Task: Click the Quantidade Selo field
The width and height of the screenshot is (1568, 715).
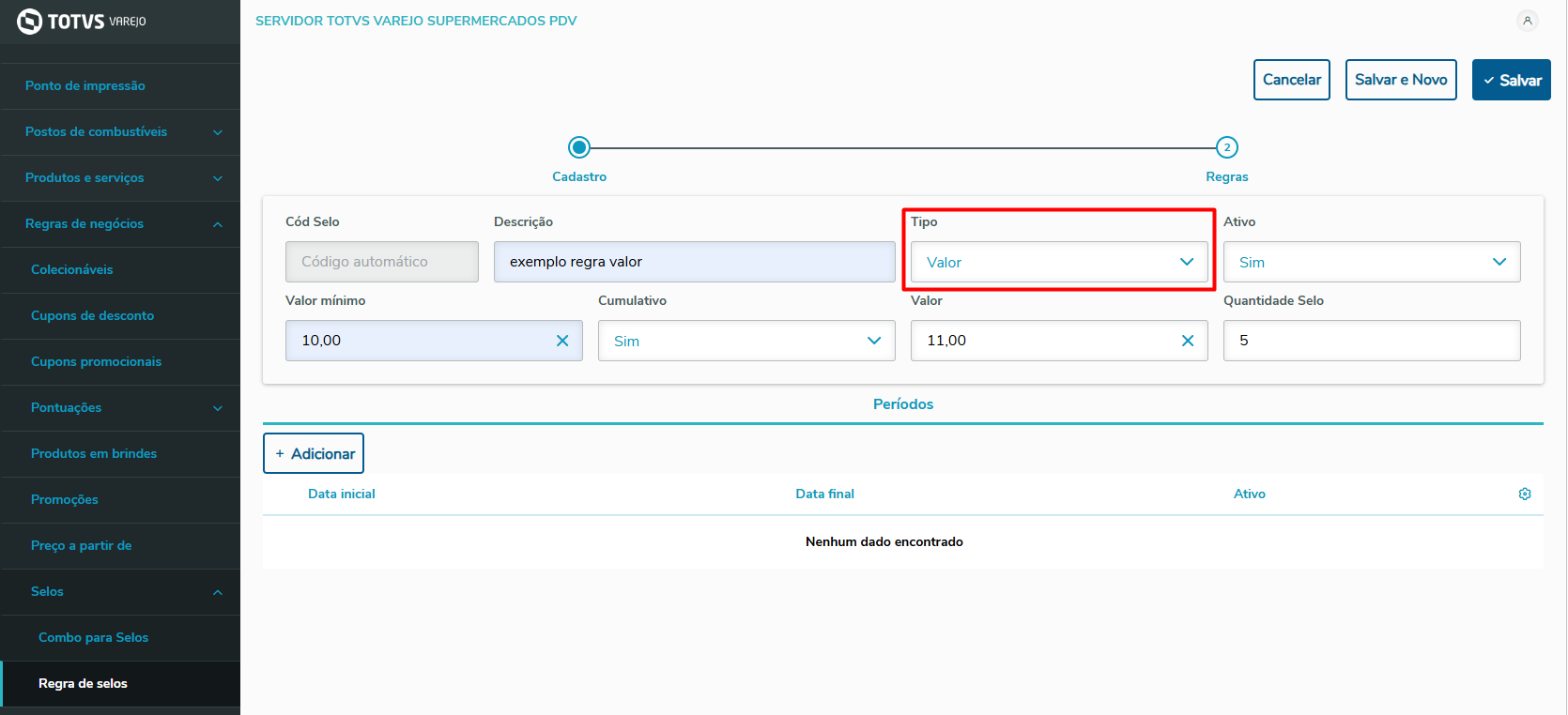Action: pyautogui.click(x=1372, y=341)
